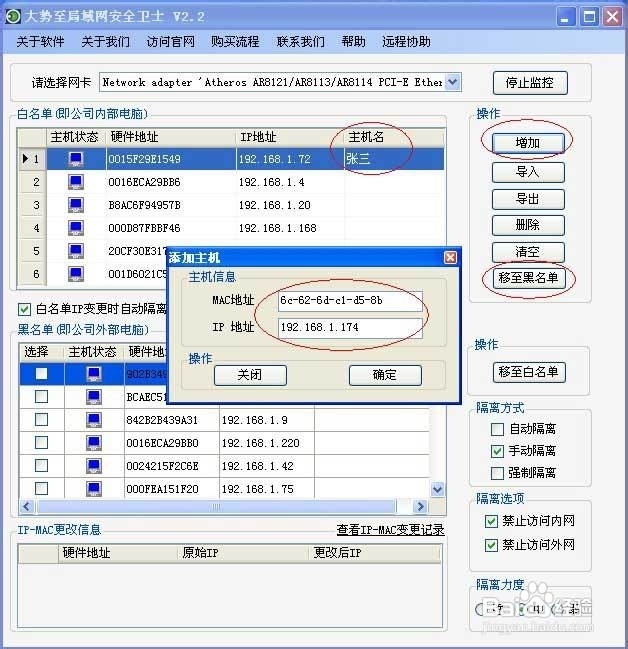Open 访问官网 menu
This screenshot has height=649, width=628.
171,41
